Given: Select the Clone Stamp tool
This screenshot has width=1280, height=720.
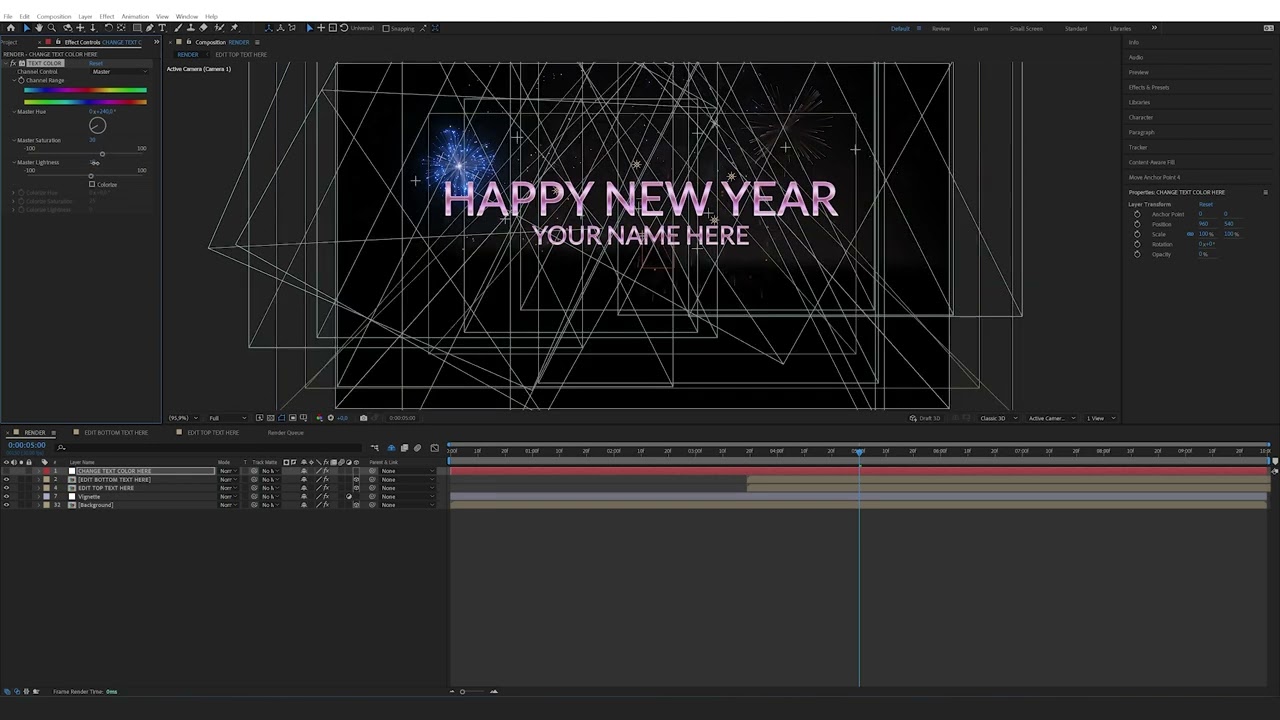Looking at the screenshot, I should pos(191,28).
